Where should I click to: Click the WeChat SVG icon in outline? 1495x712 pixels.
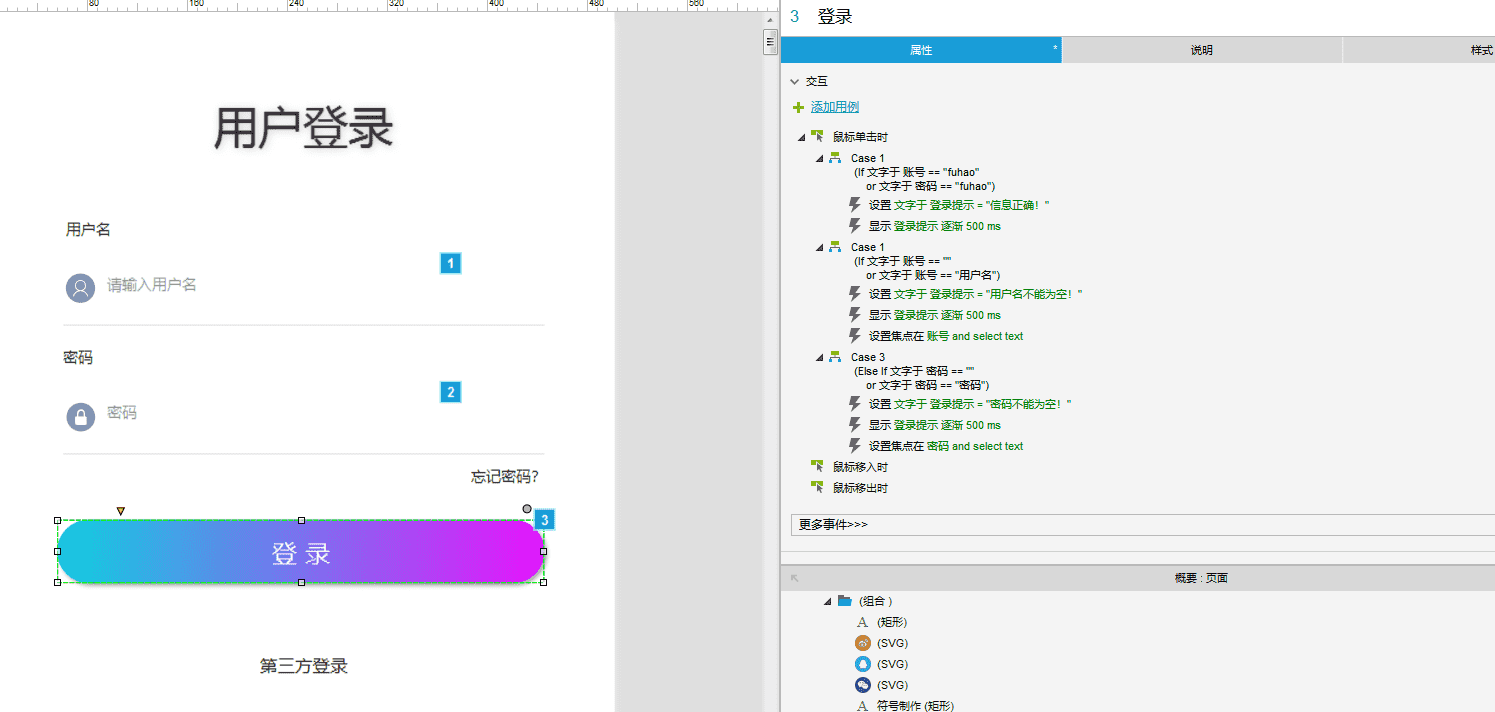[x=862, y=685]
